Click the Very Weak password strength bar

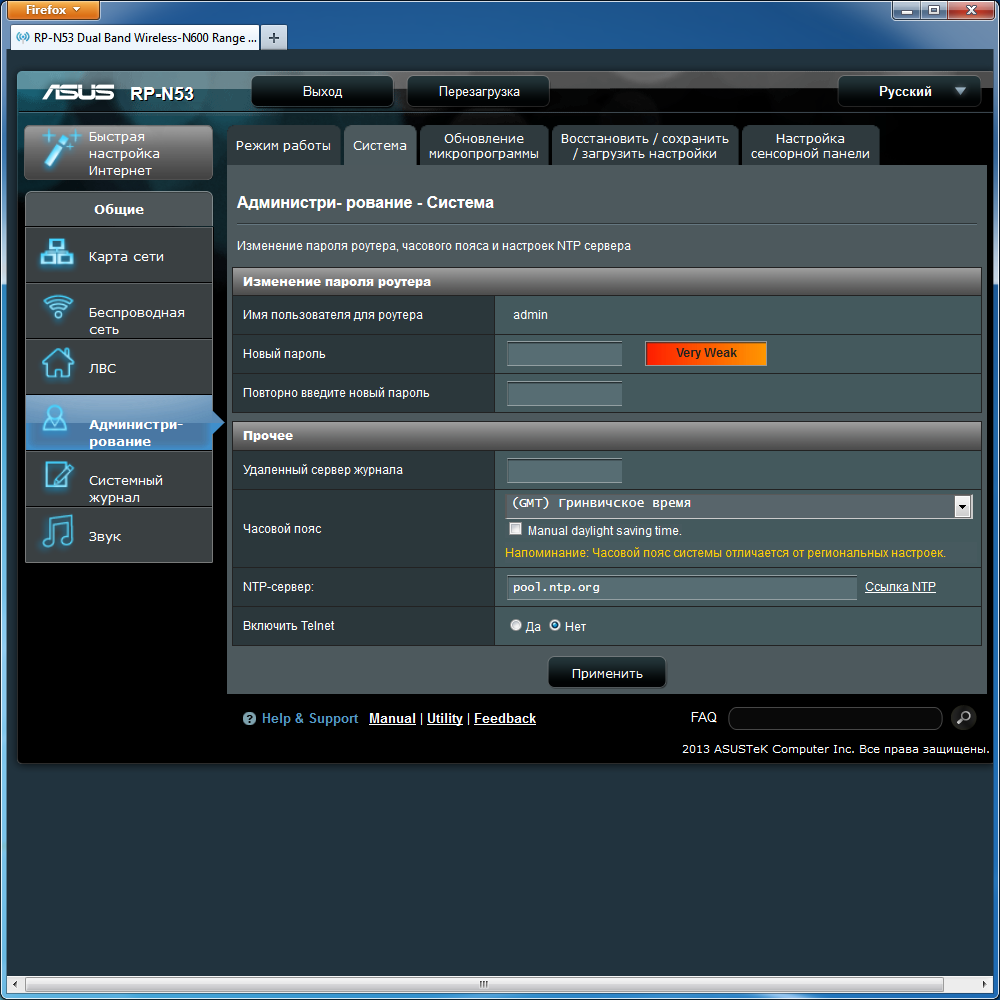click(706, 353)
